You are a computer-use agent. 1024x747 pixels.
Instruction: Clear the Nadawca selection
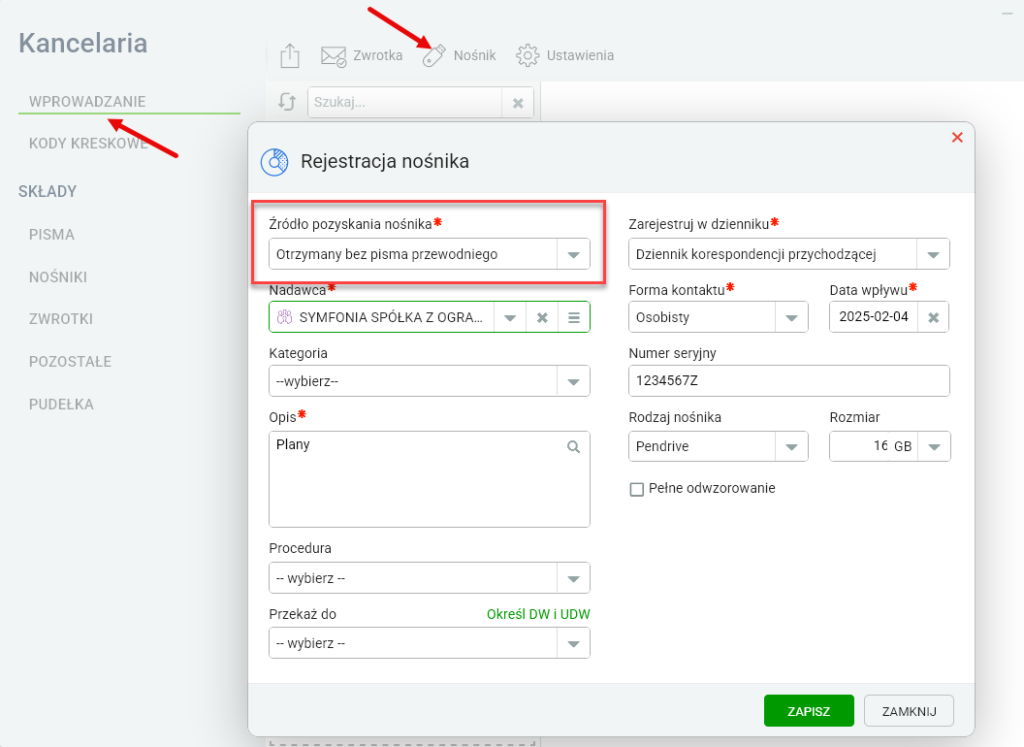click(542, 317)
